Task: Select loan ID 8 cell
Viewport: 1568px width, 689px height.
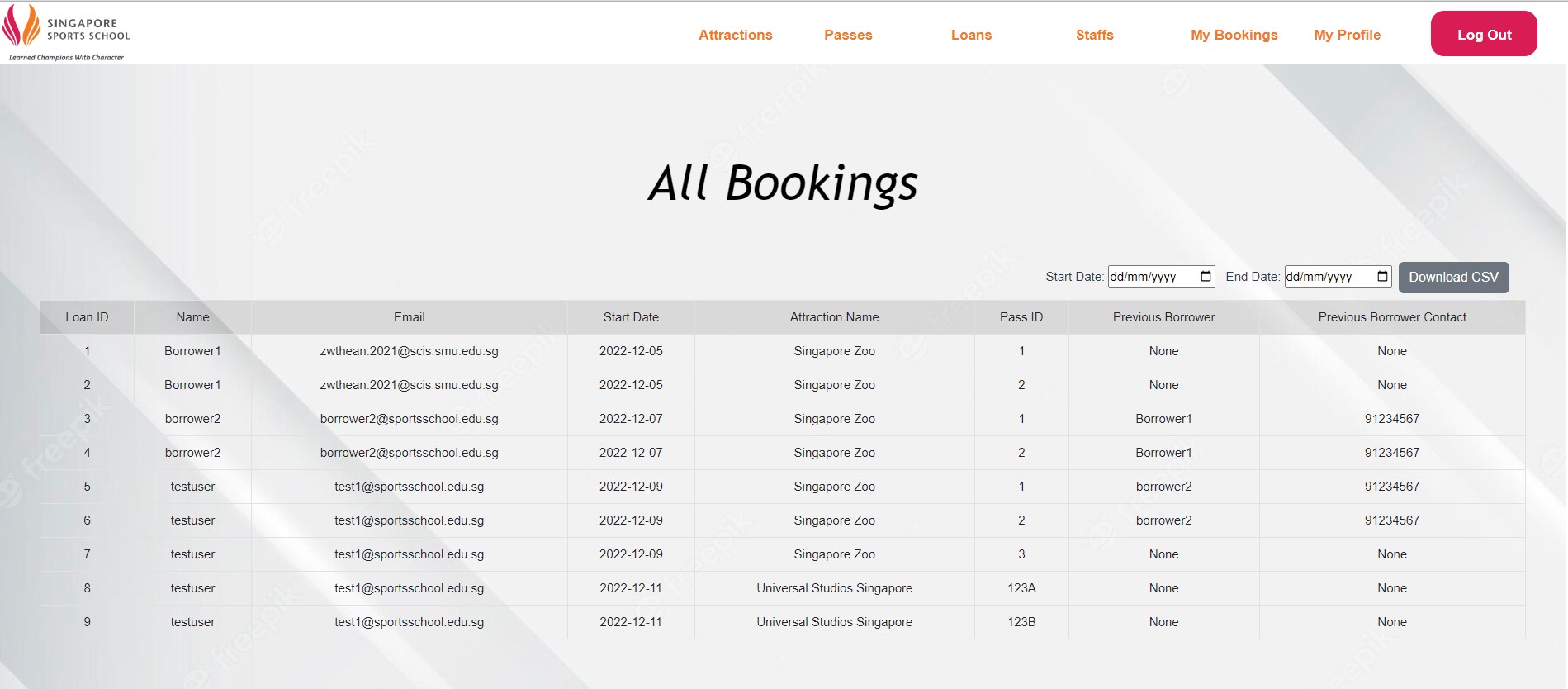Action: [87, 588]
